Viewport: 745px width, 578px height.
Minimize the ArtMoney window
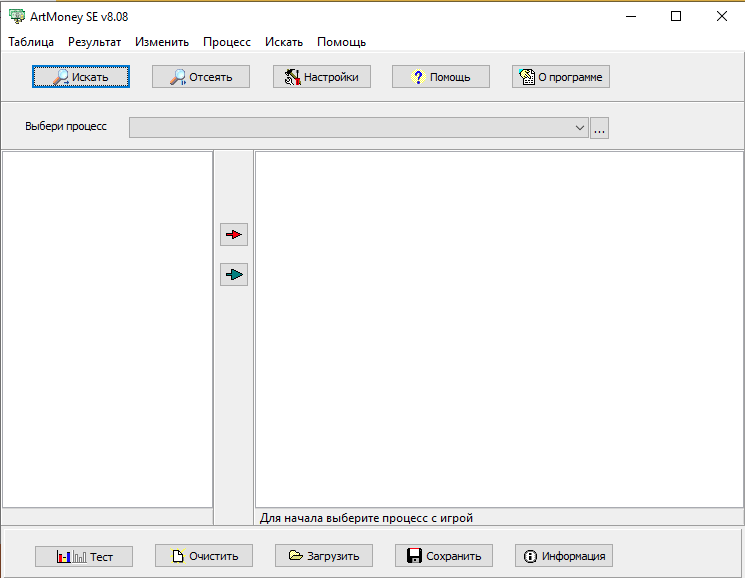[x=631, y=16]
